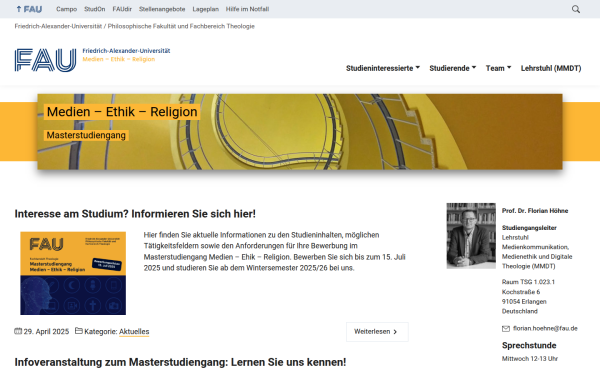600x375 pixels.
Task: Click the Studiengangsleiter label
Action: click(x=529, y=228)
